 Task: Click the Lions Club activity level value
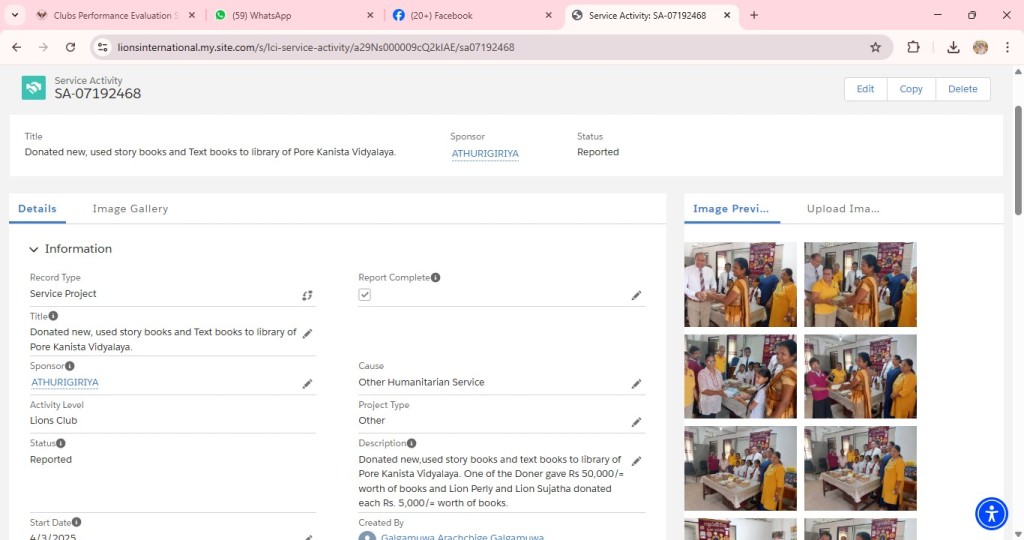click(x=54, y=421)
